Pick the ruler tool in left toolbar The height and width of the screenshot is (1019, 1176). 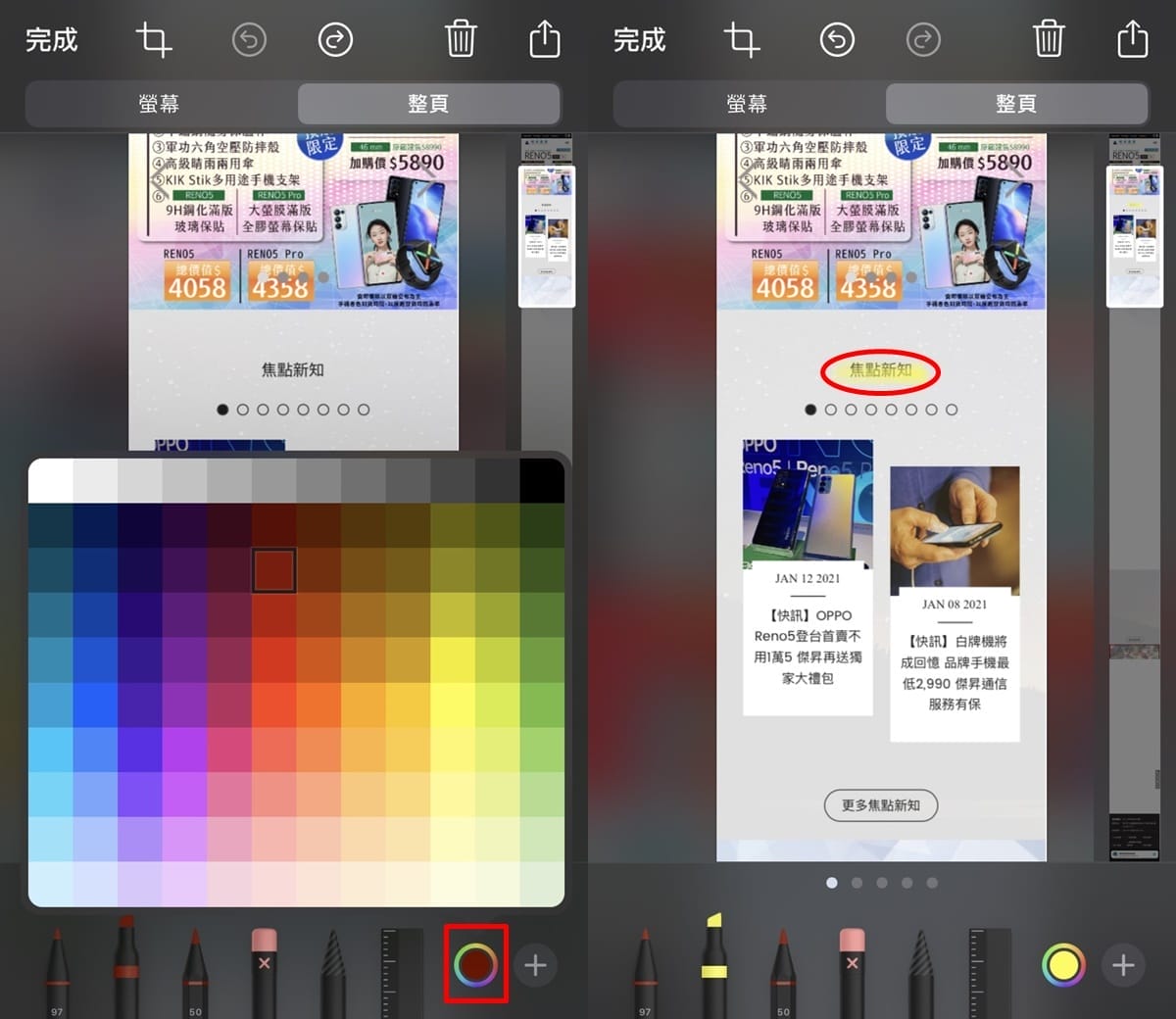390,972
